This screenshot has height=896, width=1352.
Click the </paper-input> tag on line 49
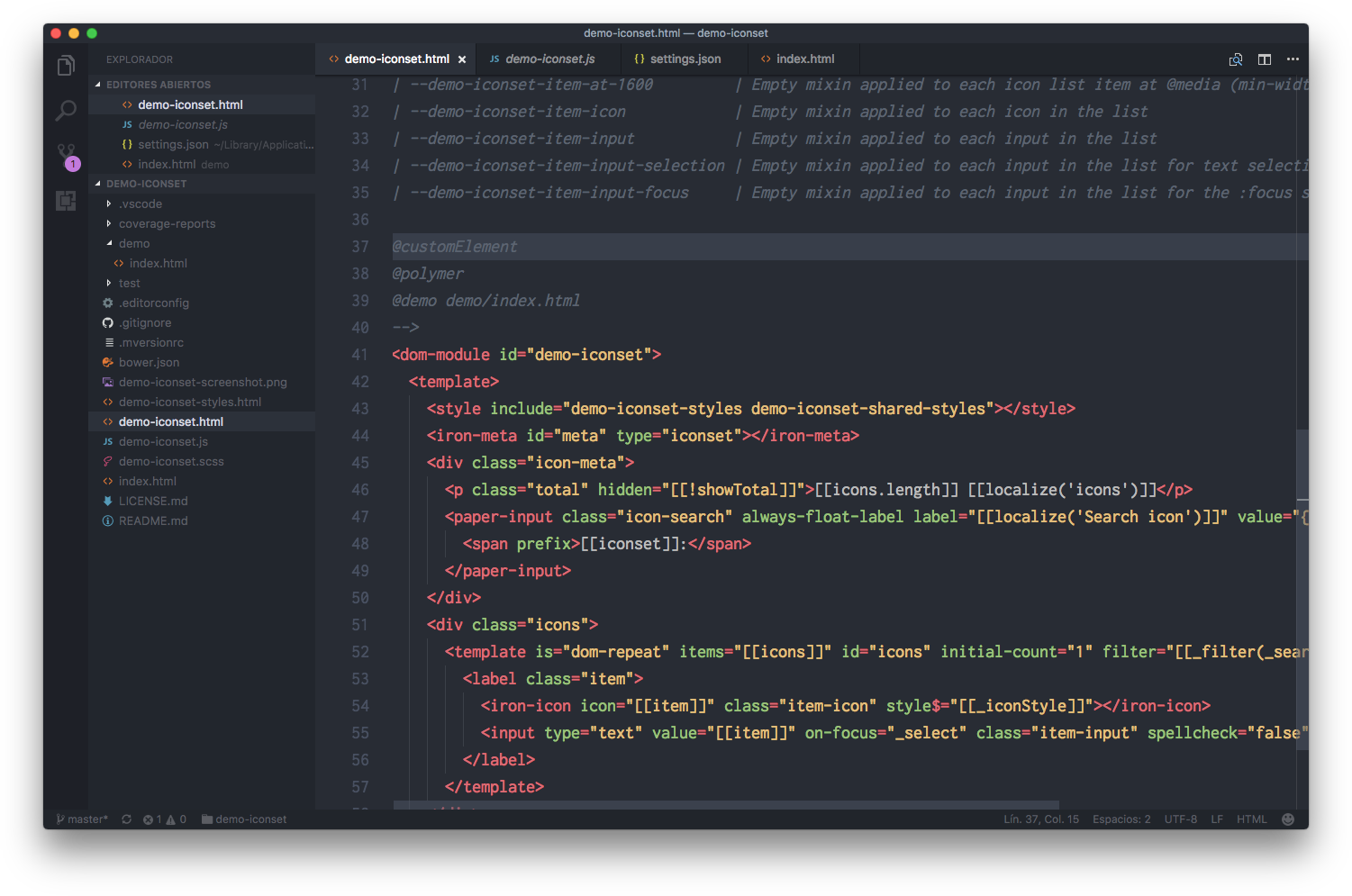pyautogui.click(x=508, y=571)
